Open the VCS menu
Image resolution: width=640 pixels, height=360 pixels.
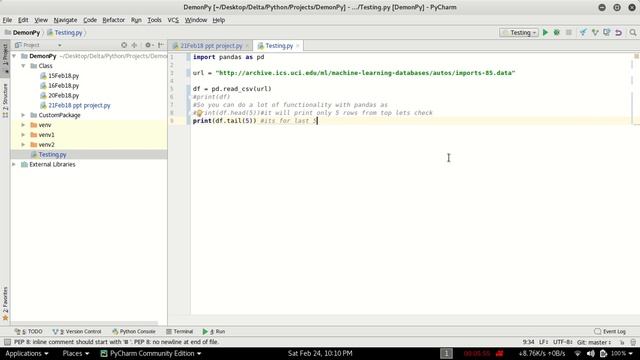pos(173,20)
